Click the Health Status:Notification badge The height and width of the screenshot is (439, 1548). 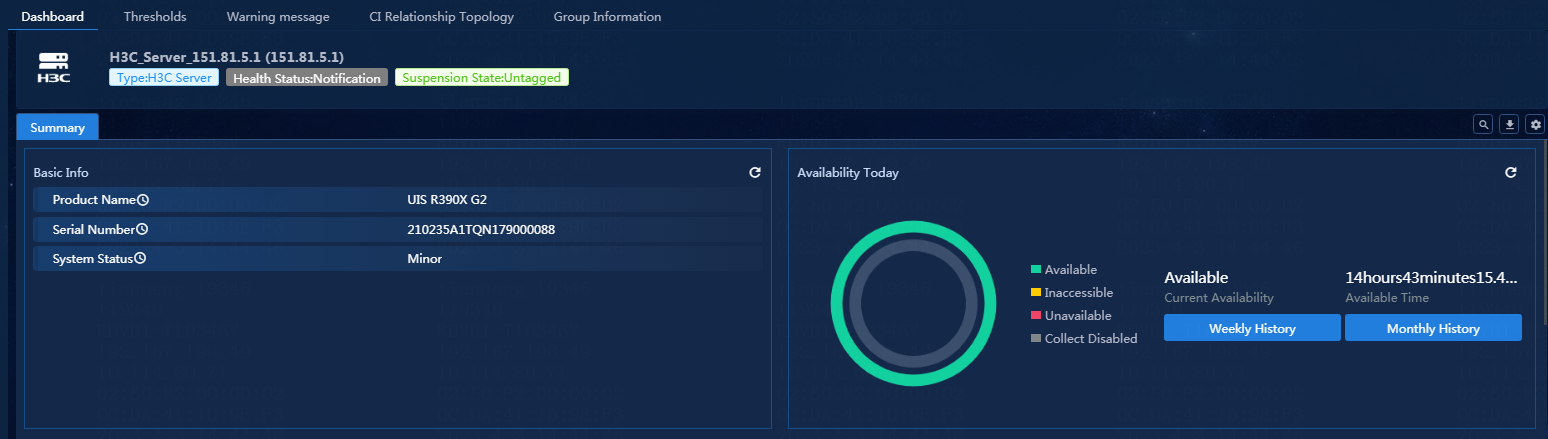[x=307, y=77]
